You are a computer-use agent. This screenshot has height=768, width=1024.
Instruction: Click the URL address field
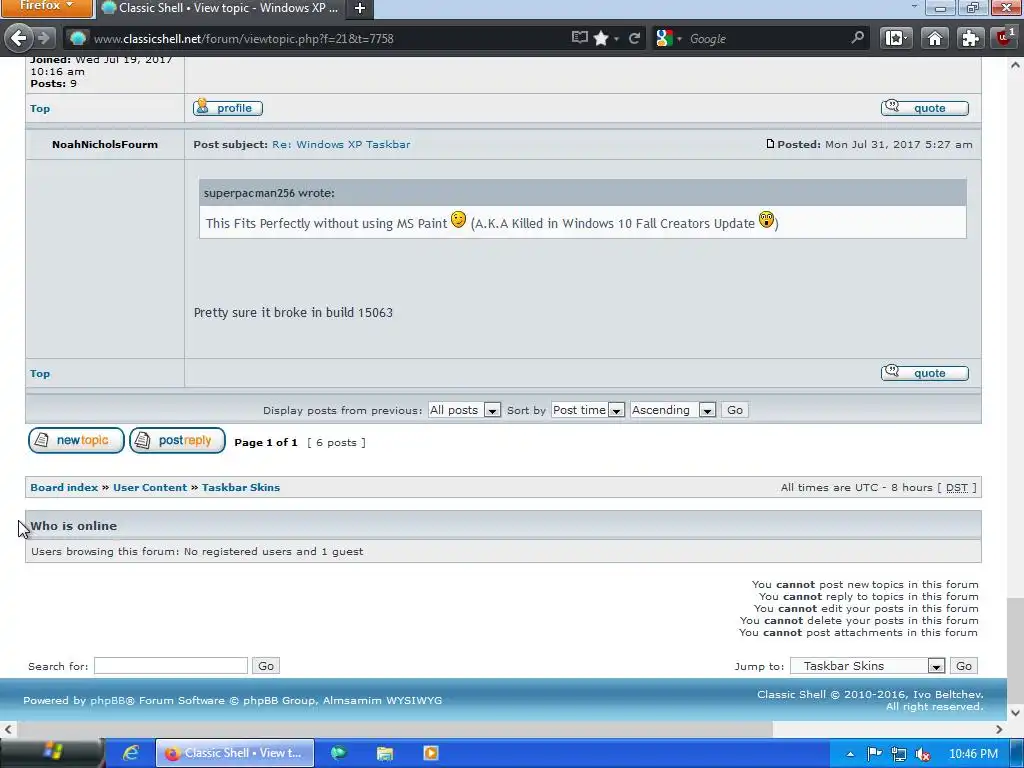click(x=327, y=39)
